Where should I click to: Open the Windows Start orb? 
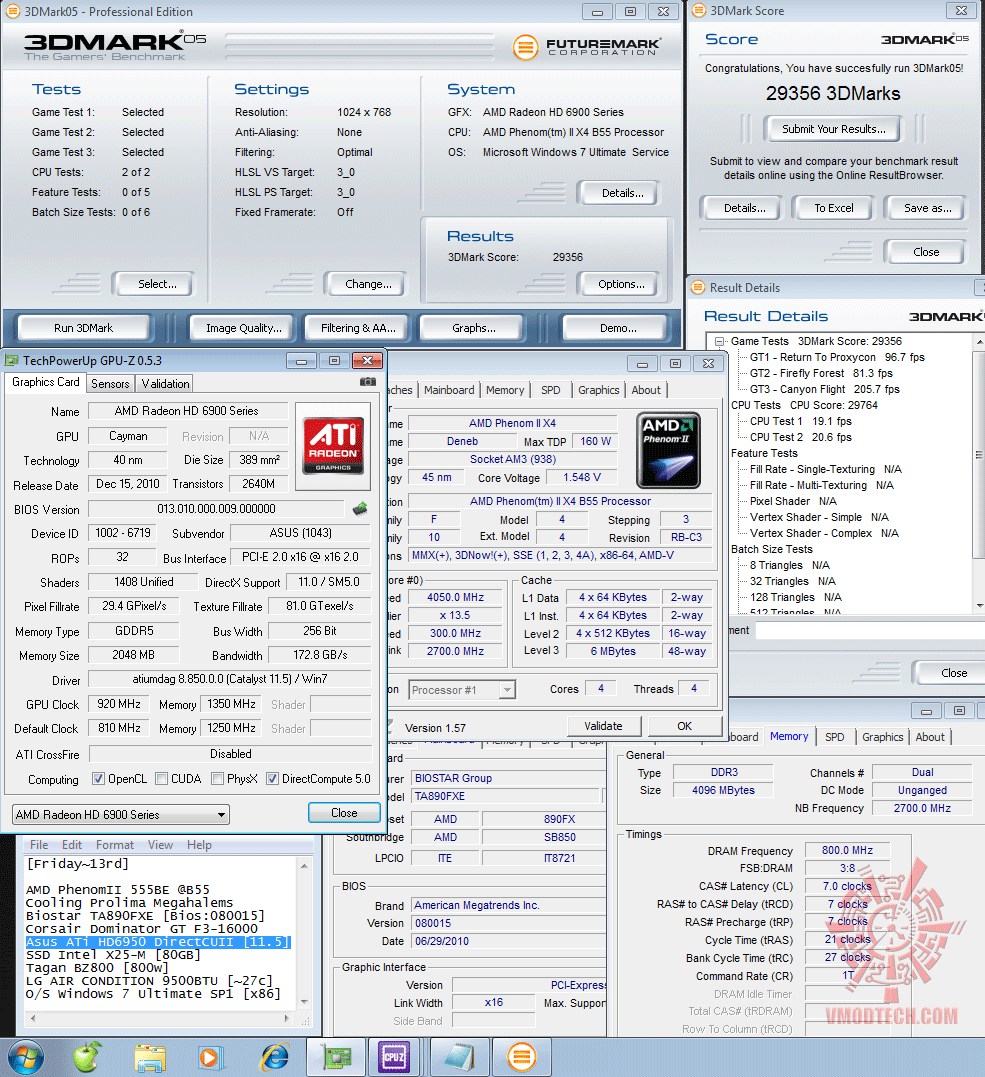(25, 1058)
